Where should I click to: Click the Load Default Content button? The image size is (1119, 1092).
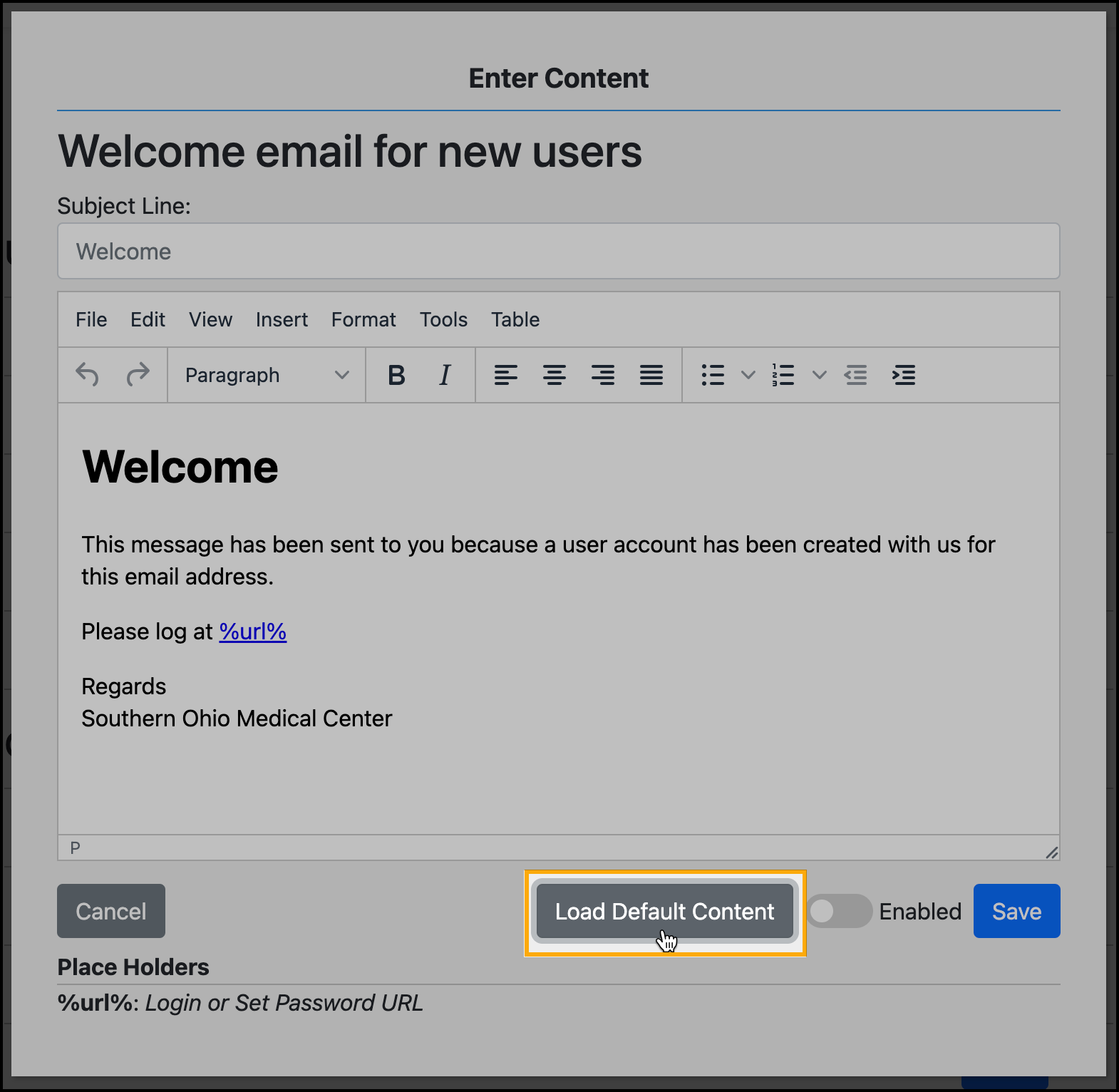point(664,911)
